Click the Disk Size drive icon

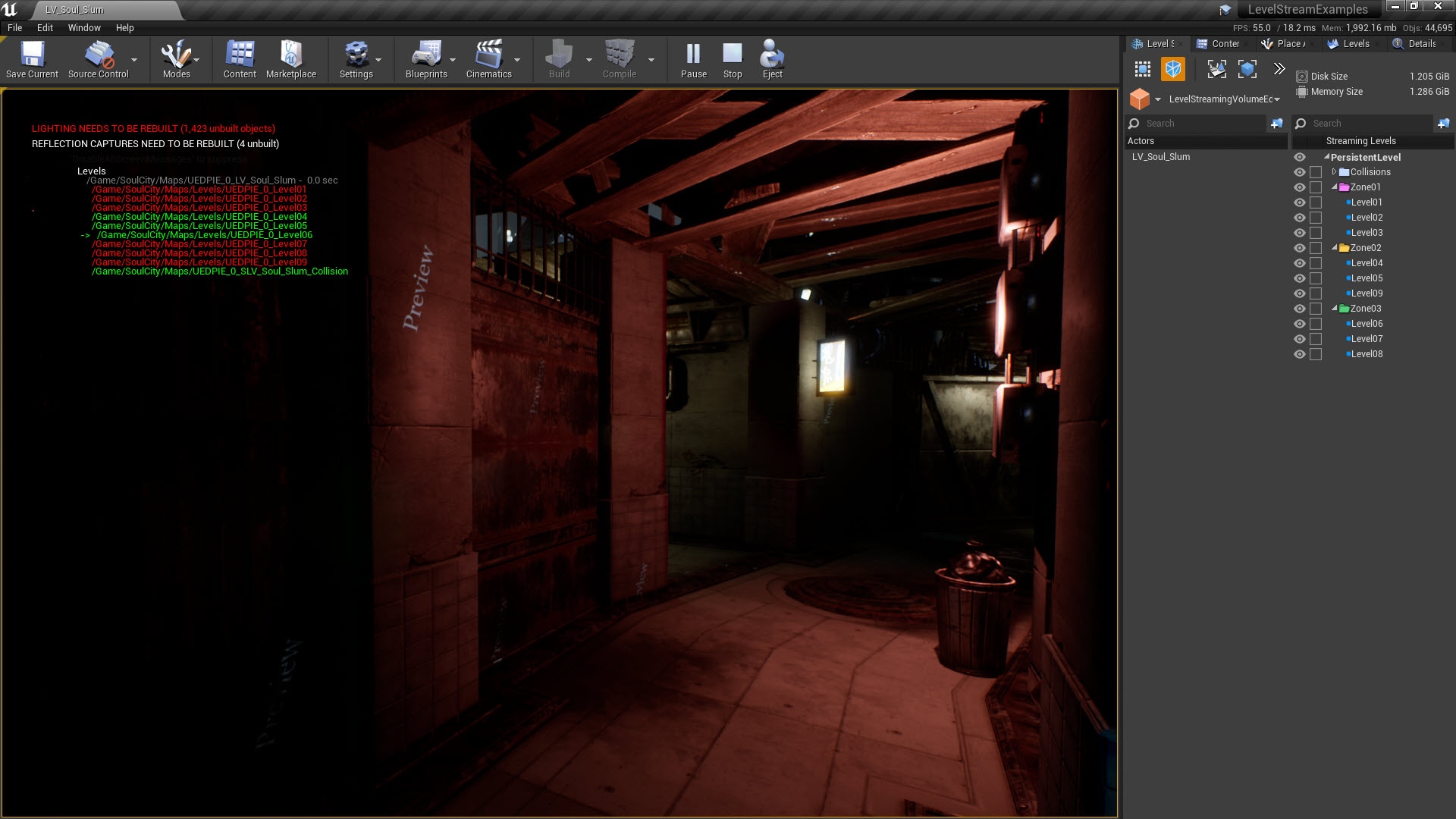click(x=1302, y=77)
